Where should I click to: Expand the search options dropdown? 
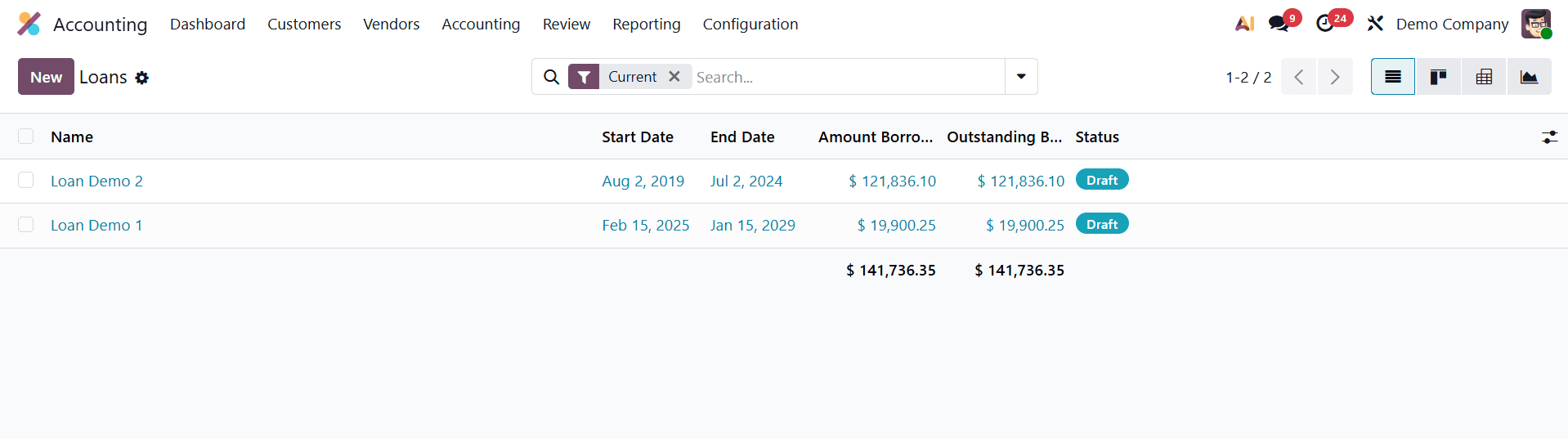point(1021,77)
